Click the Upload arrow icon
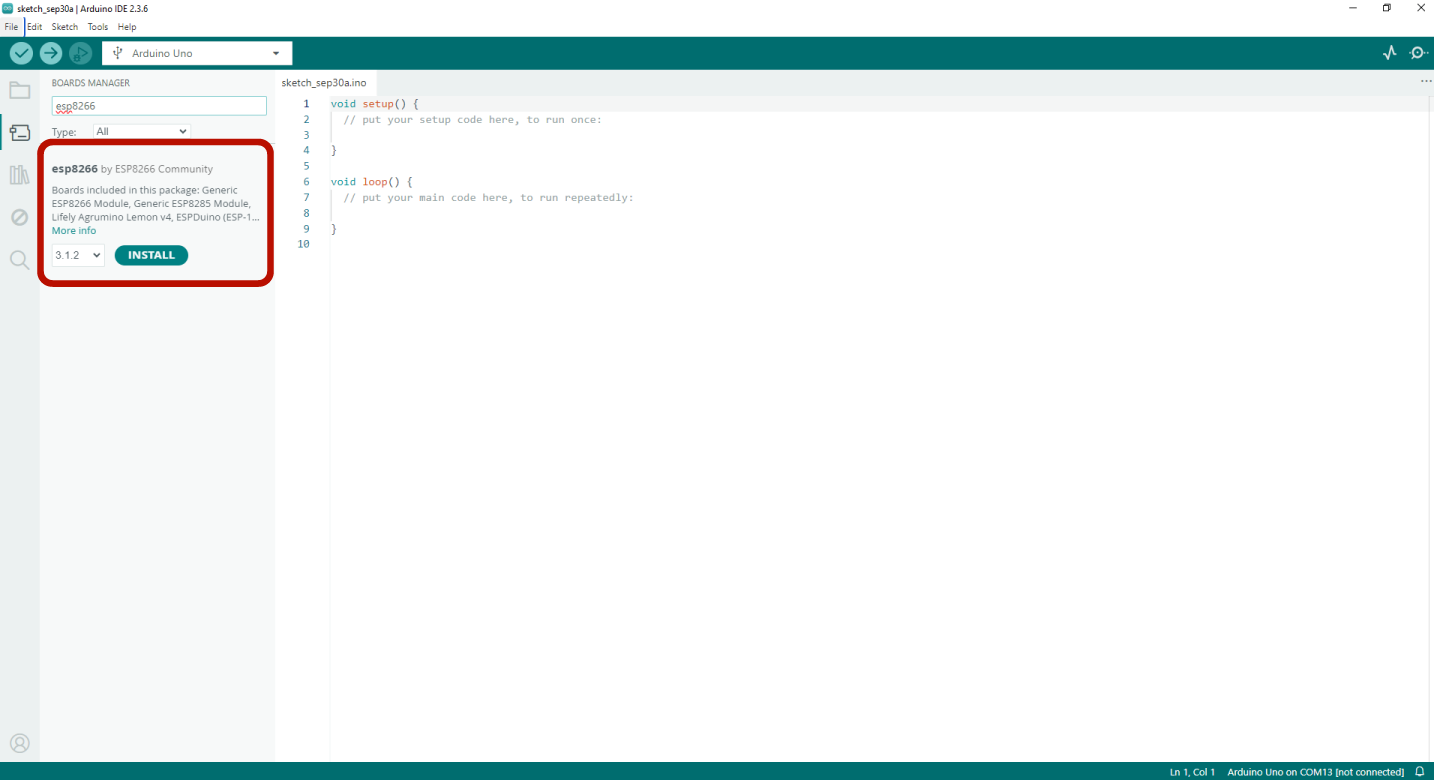 (51, 53)
